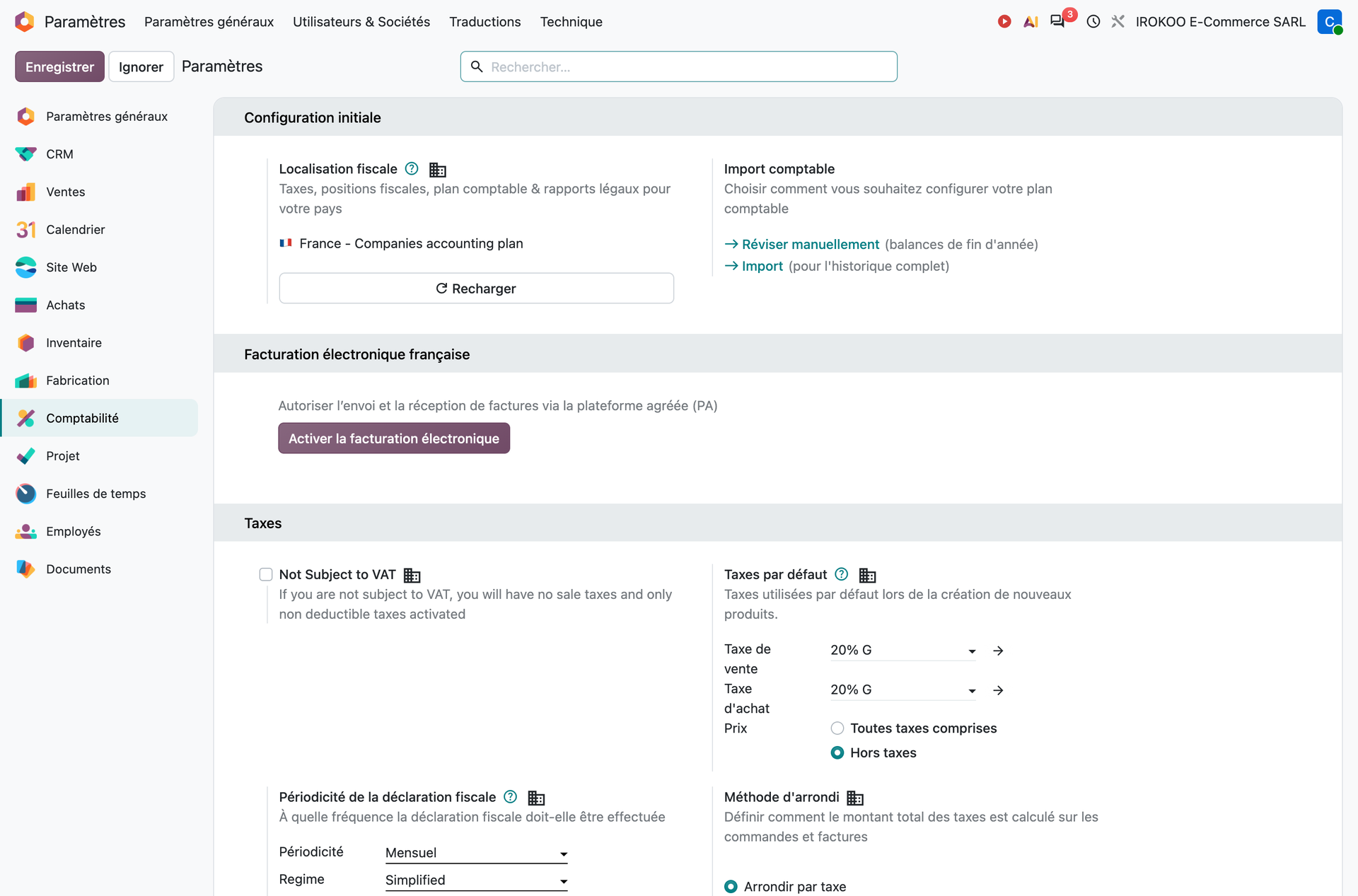The width and height of the screenshot is (1358, 896).
Task: Open the Documents sidebar icon
Action: pyautogui.click(x=26, y=569)
